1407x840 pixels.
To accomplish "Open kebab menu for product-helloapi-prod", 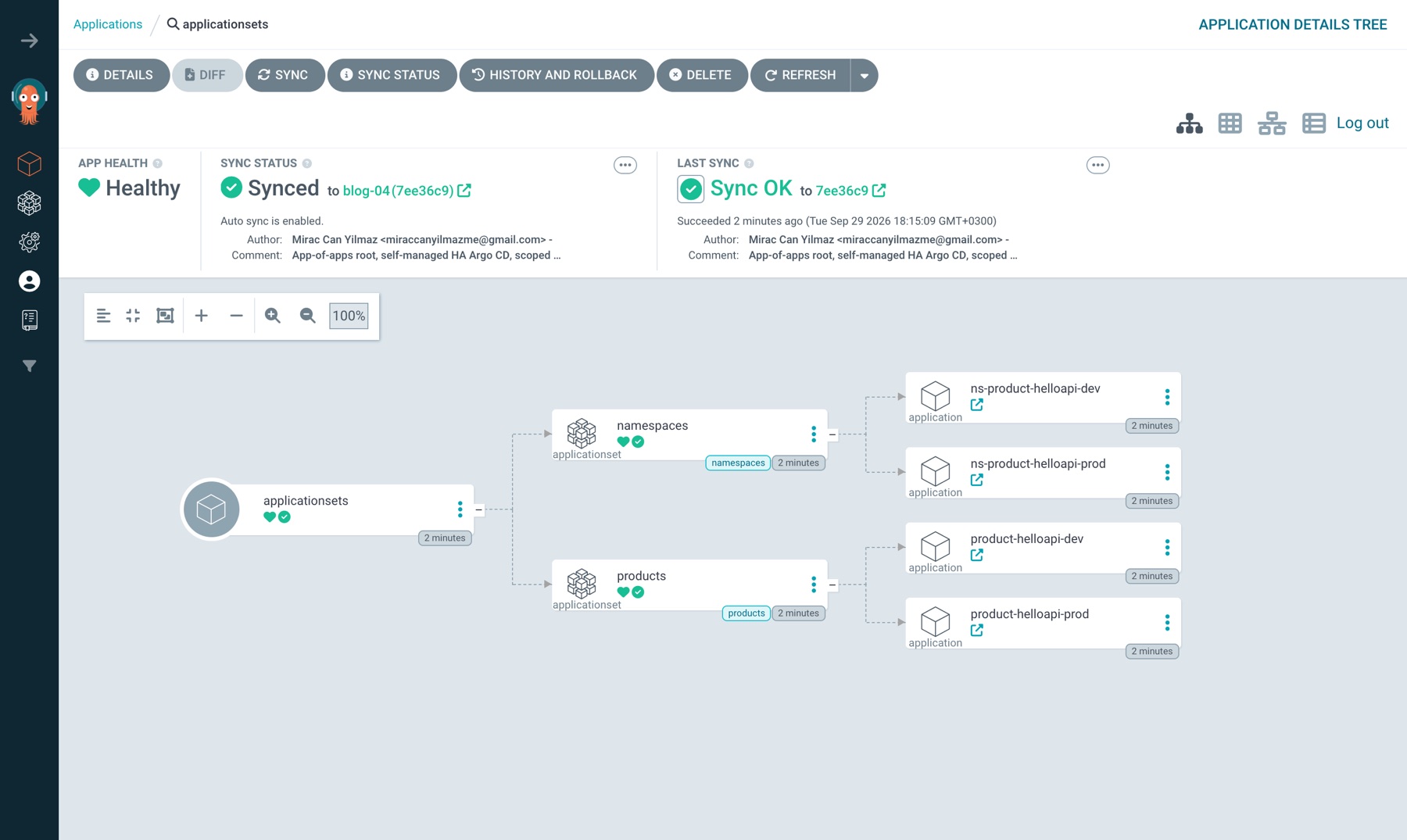I will tap(1167, 623).
